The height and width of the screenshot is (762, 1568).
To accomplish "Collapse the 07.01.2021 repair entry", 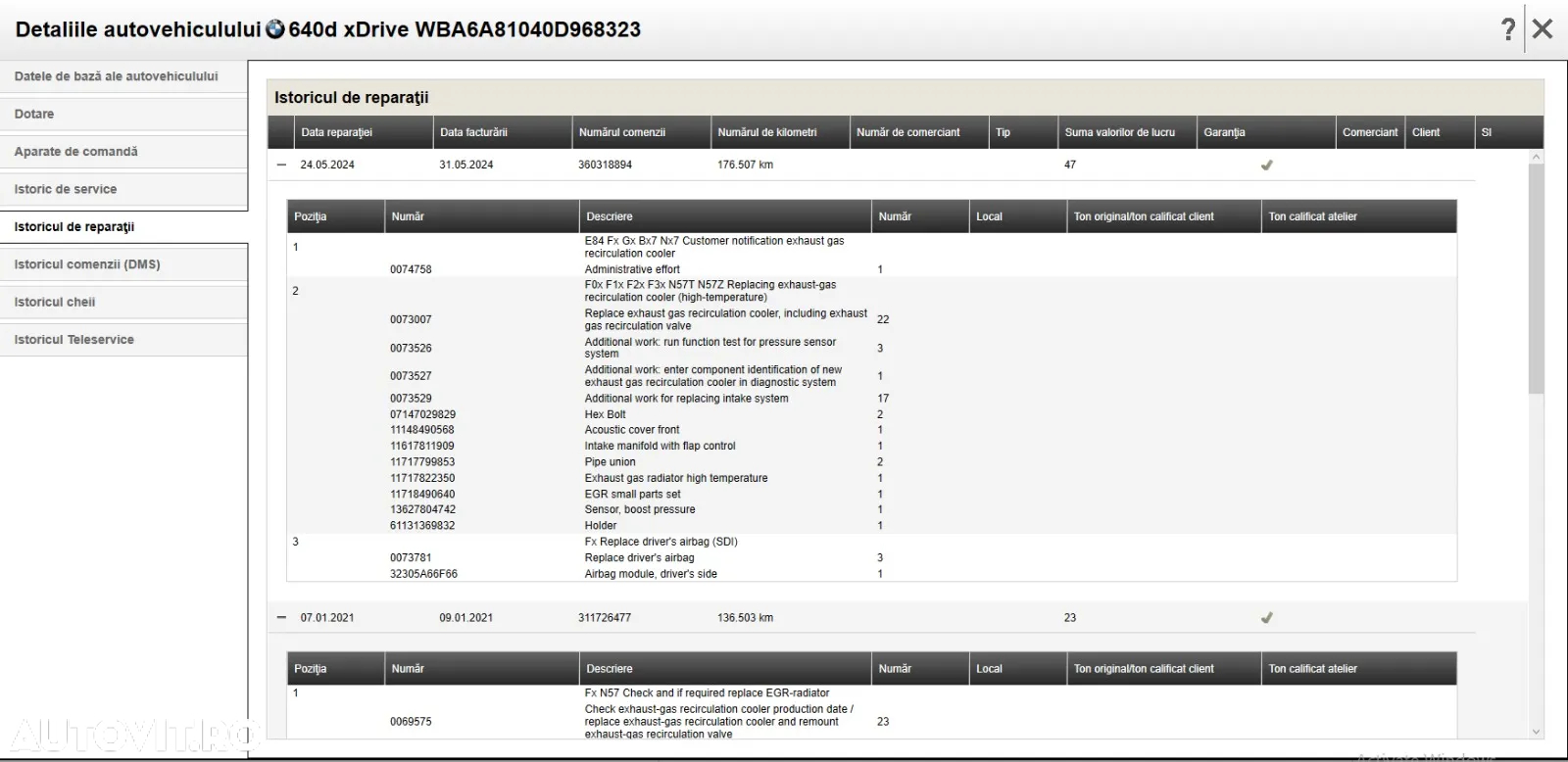I will (x=281, y=618).
